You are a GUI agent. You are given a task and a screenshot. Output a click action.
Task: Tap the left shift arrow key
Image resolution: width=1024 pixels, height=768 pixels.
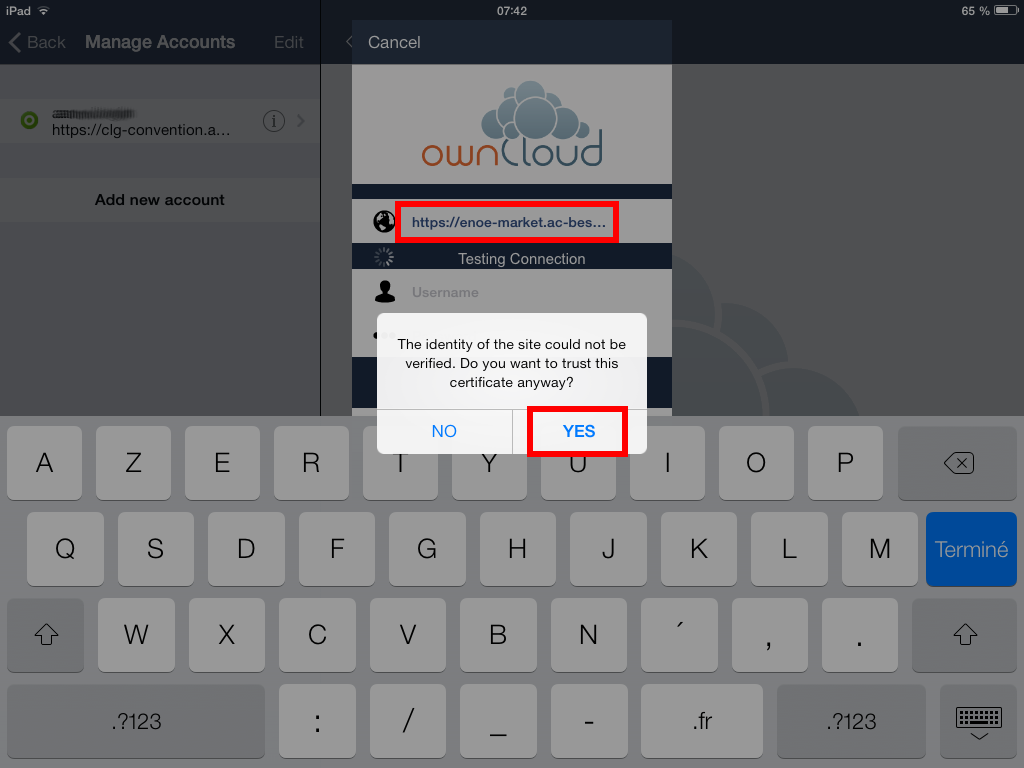tap(46, 634)
